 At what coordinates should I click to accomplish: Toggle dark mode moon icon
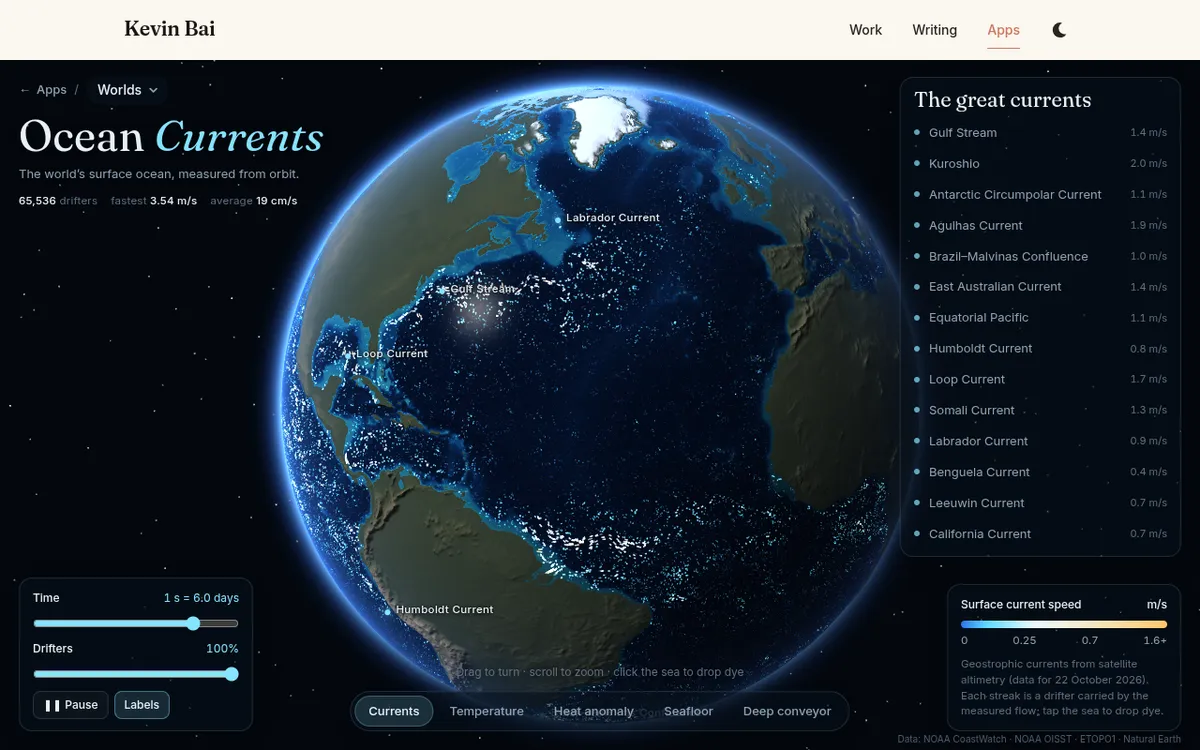point(1059,30)
